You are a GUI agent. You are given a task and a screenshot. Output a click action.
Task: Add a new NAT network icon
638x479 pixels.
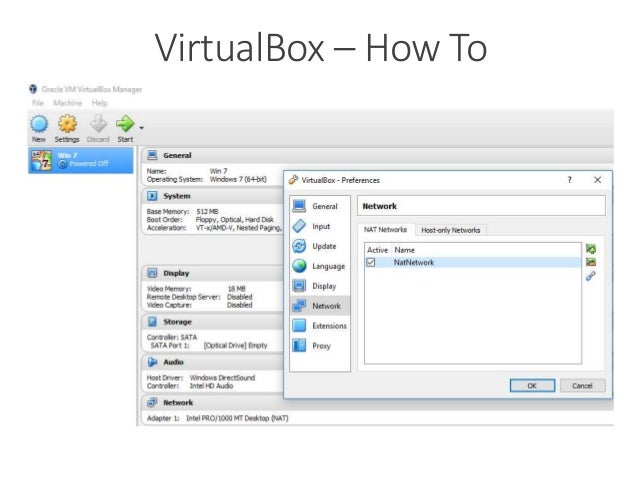click(x=591, y=248)
